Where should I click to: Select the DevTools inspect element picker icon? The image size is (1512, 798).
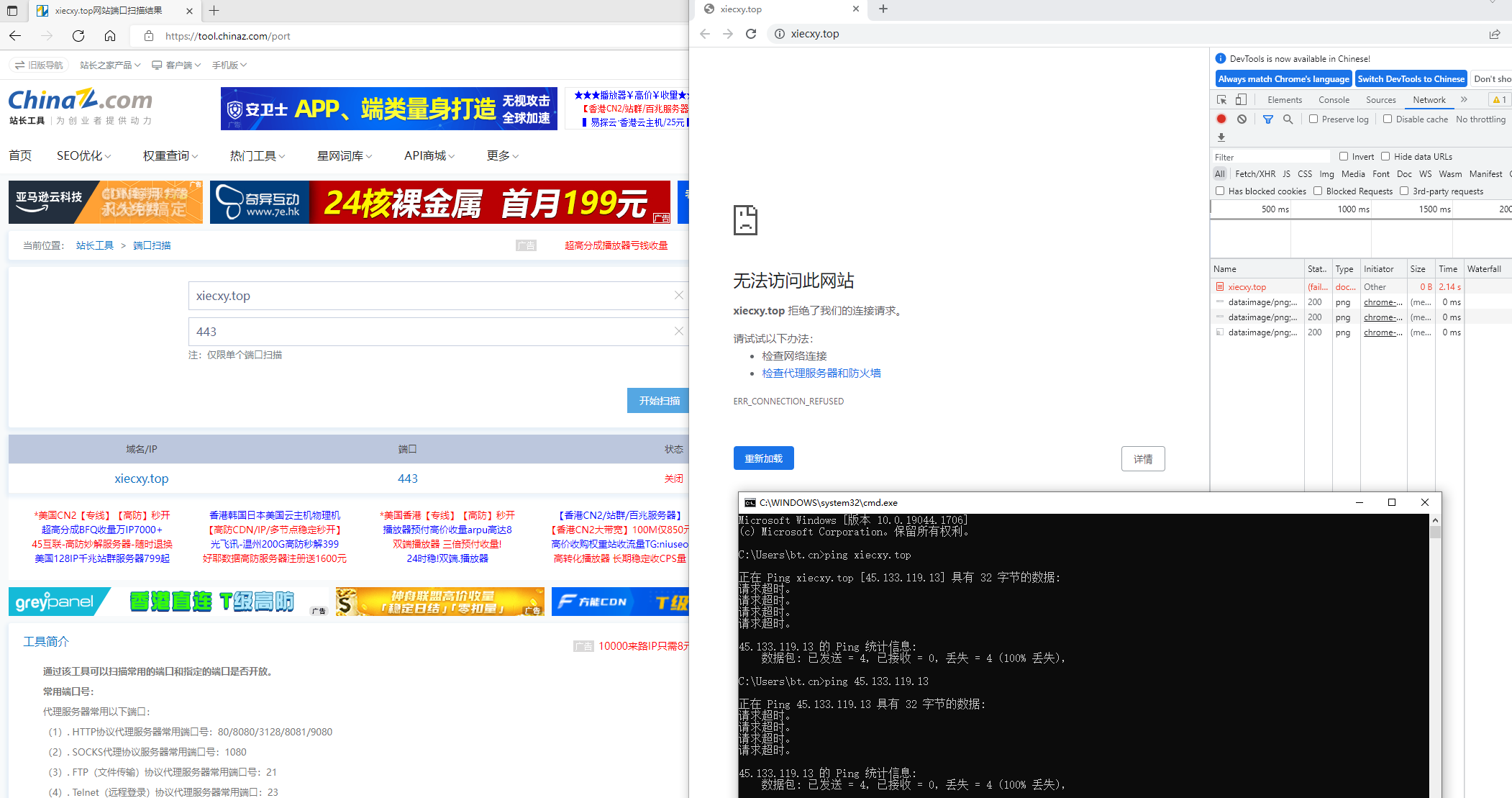(x=1221, y=100)
